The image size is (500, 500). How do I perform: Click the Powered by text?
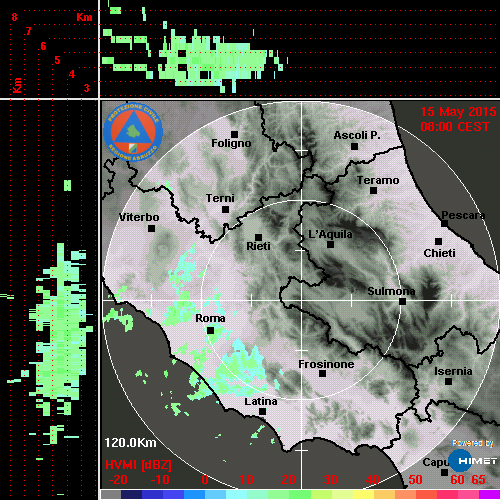[473, 443]
